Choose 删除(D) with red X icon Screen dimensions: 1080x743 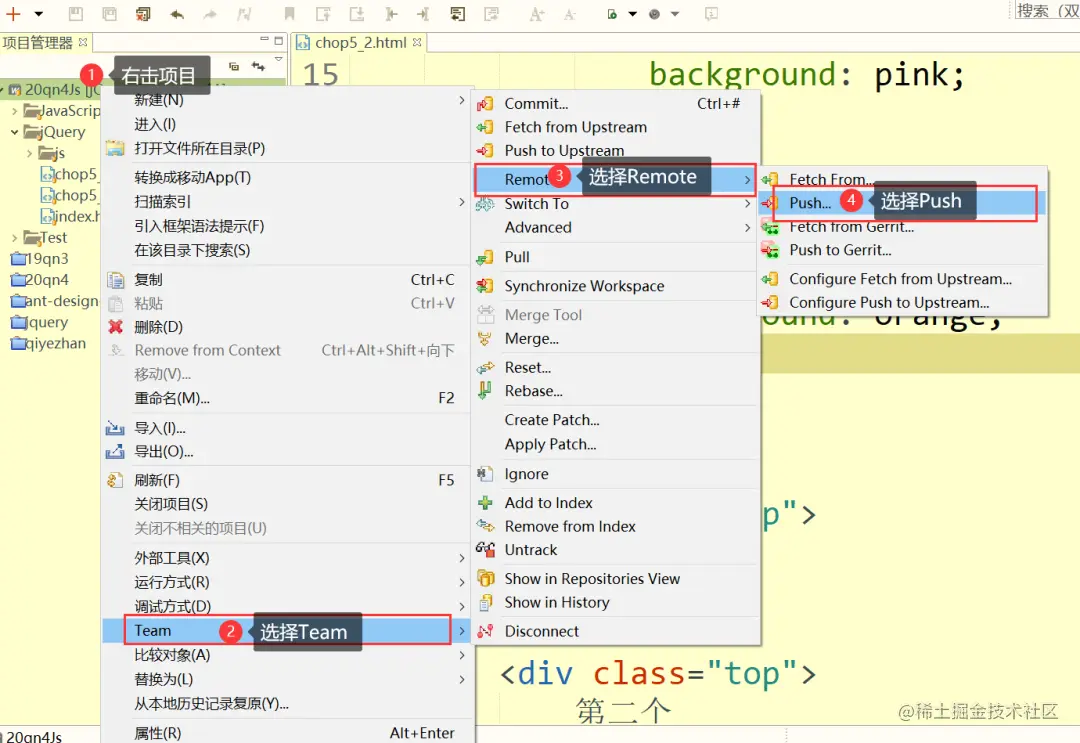click(286, 327)
